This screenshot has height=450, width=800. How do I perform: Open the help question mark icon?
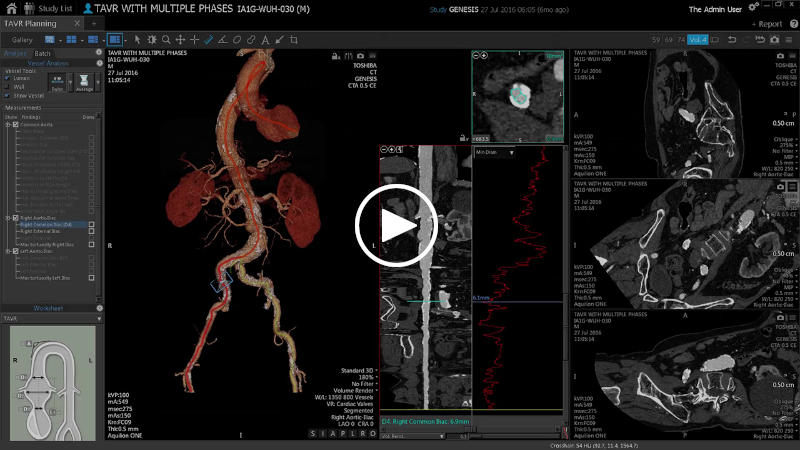coord(793,24)
